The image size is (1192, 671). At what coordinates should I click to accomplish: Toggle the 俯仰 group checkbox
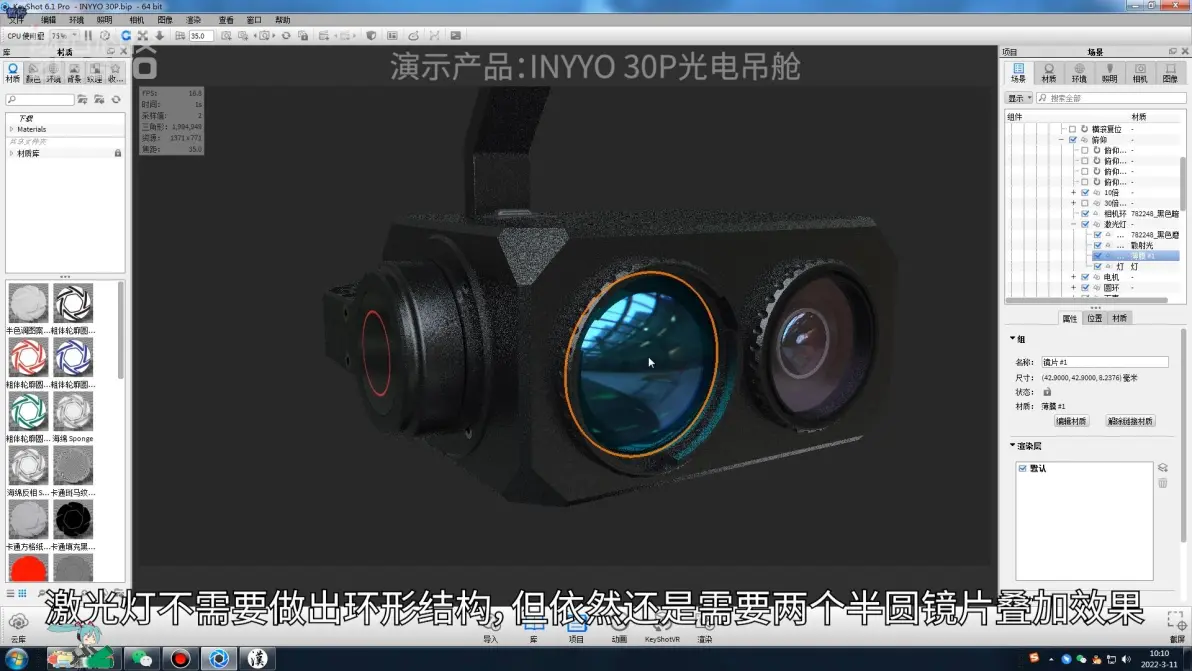point(1073,140)
